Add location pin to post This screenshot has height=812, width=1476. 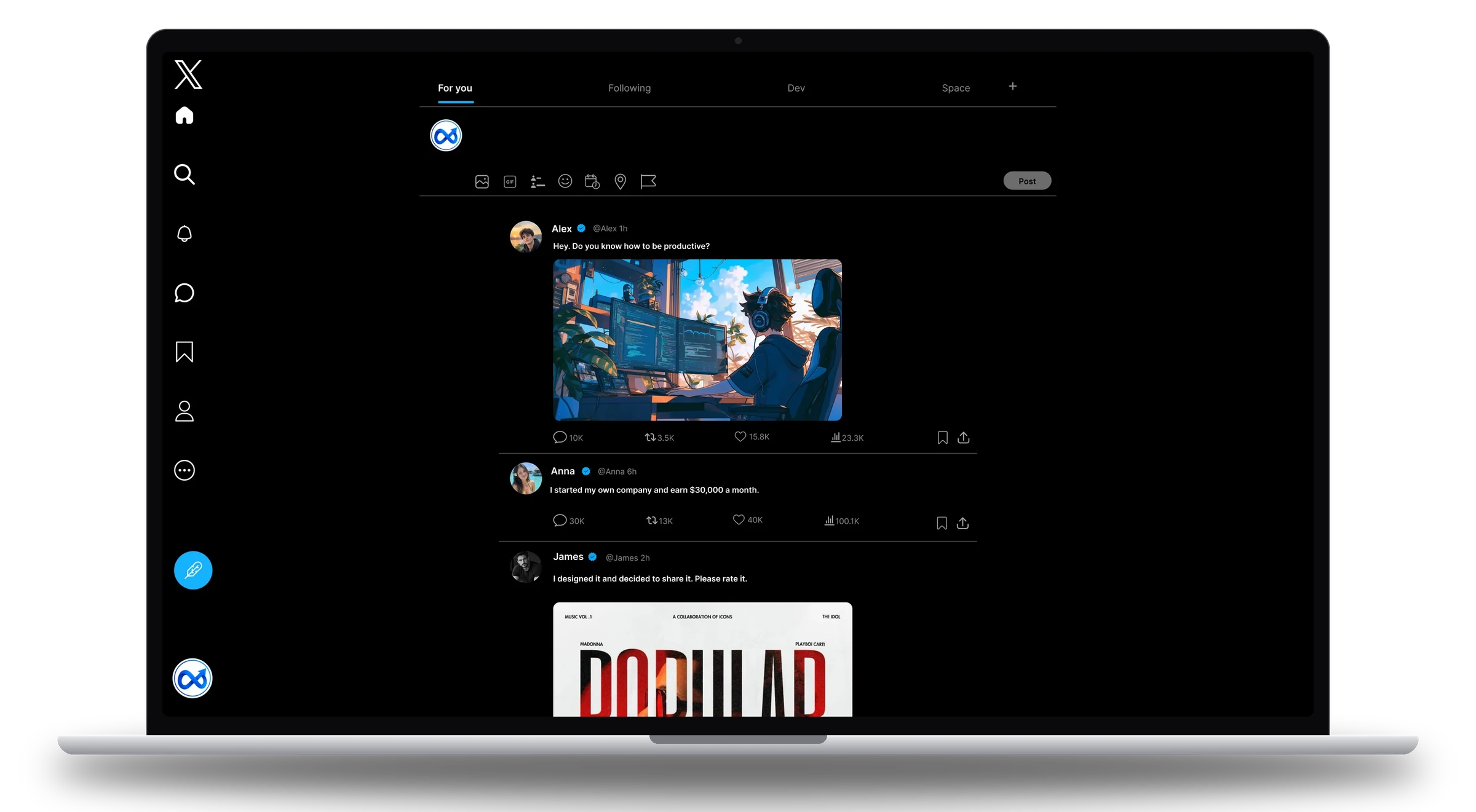coord(621,181)
